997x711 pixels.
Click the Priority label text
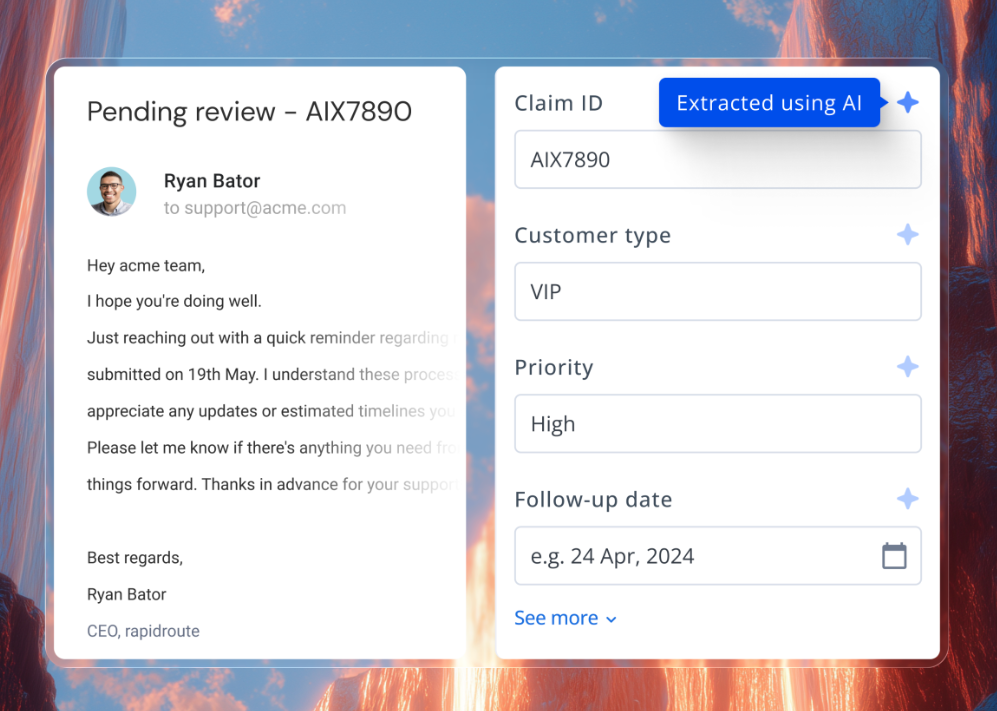[554, 368]
